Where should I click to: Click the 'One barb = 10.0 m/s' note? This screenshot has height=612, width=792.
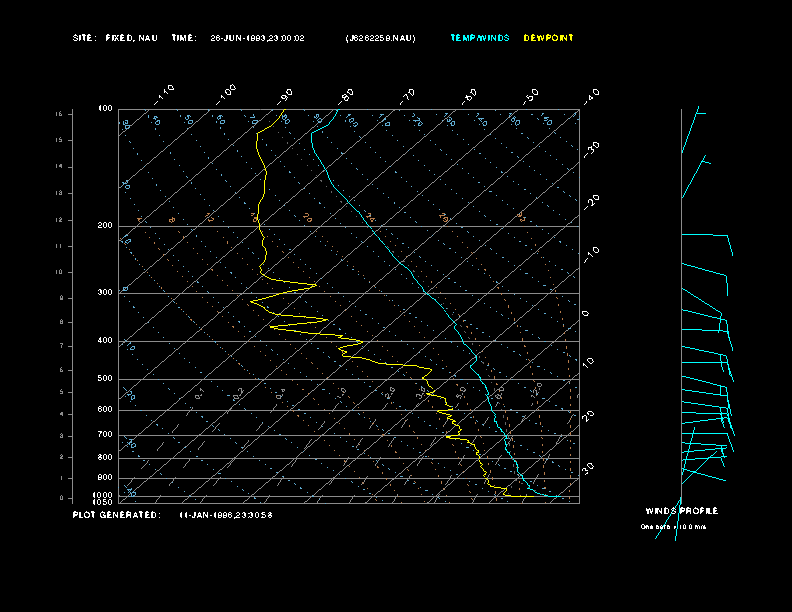673,527
